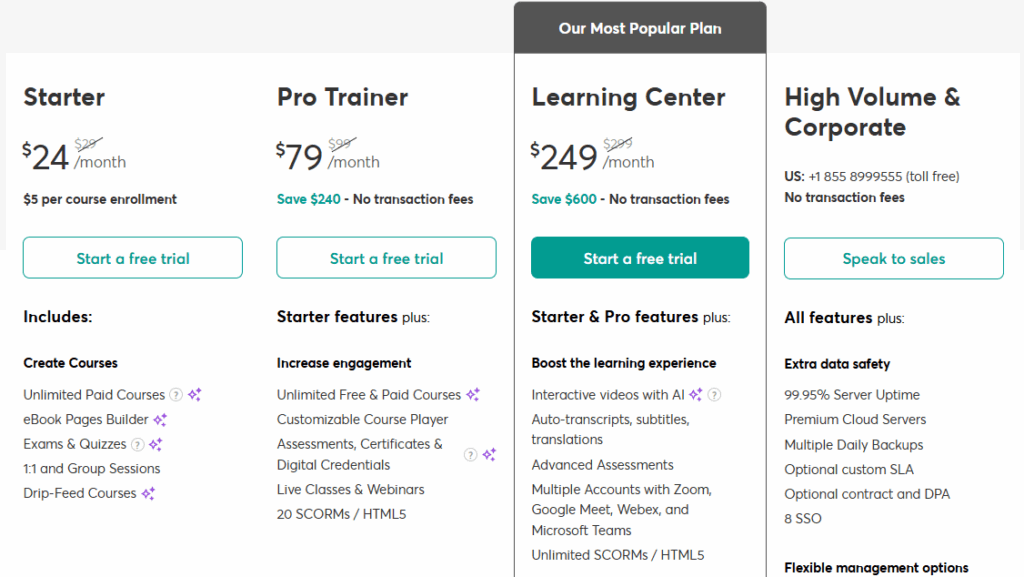Open help icon for Assessments, Certificates & Digital Credentials

(471, 455)
